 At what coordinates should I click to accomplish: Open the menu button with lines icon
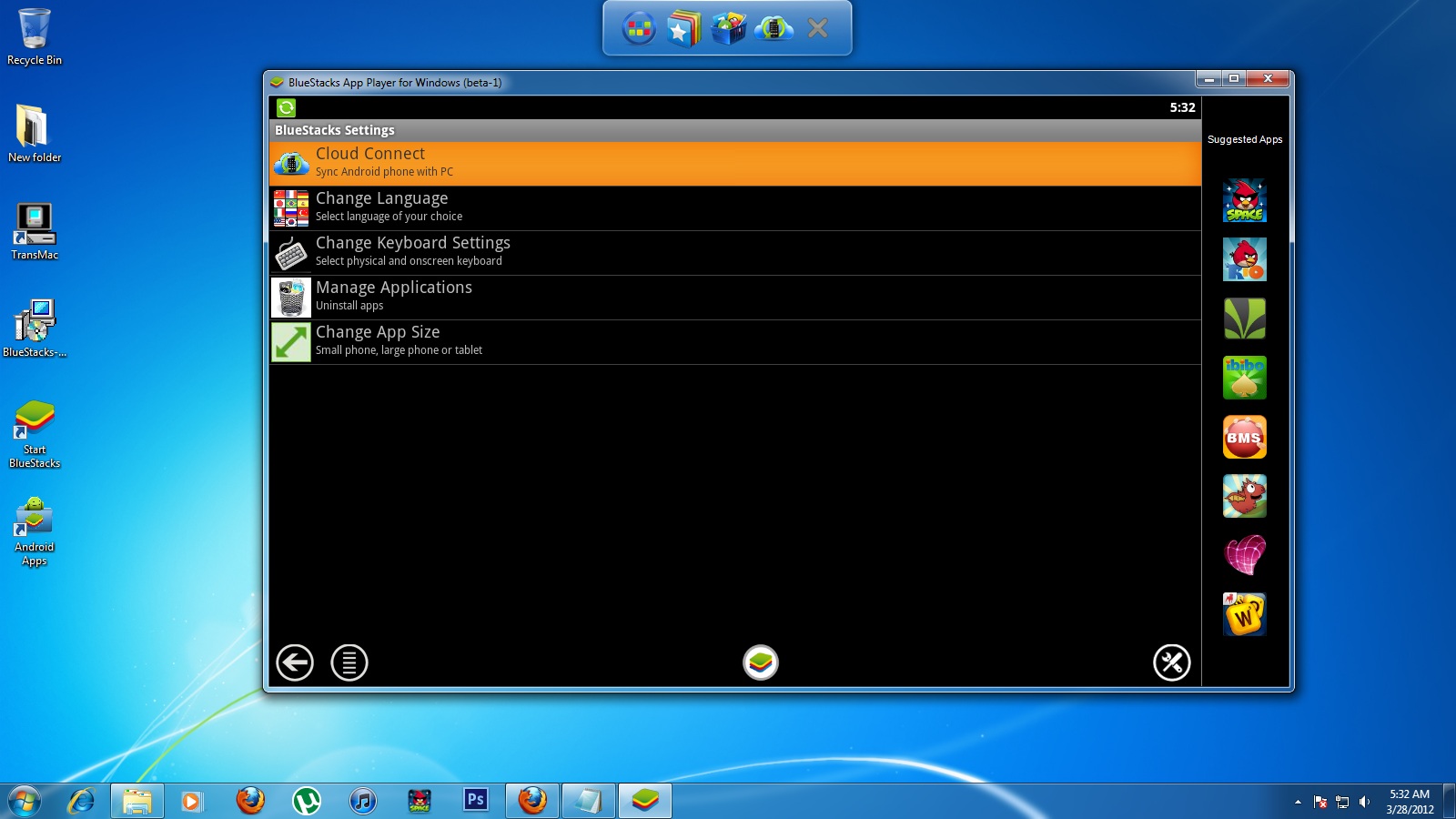pyautogui.click(x=349, y=662)
